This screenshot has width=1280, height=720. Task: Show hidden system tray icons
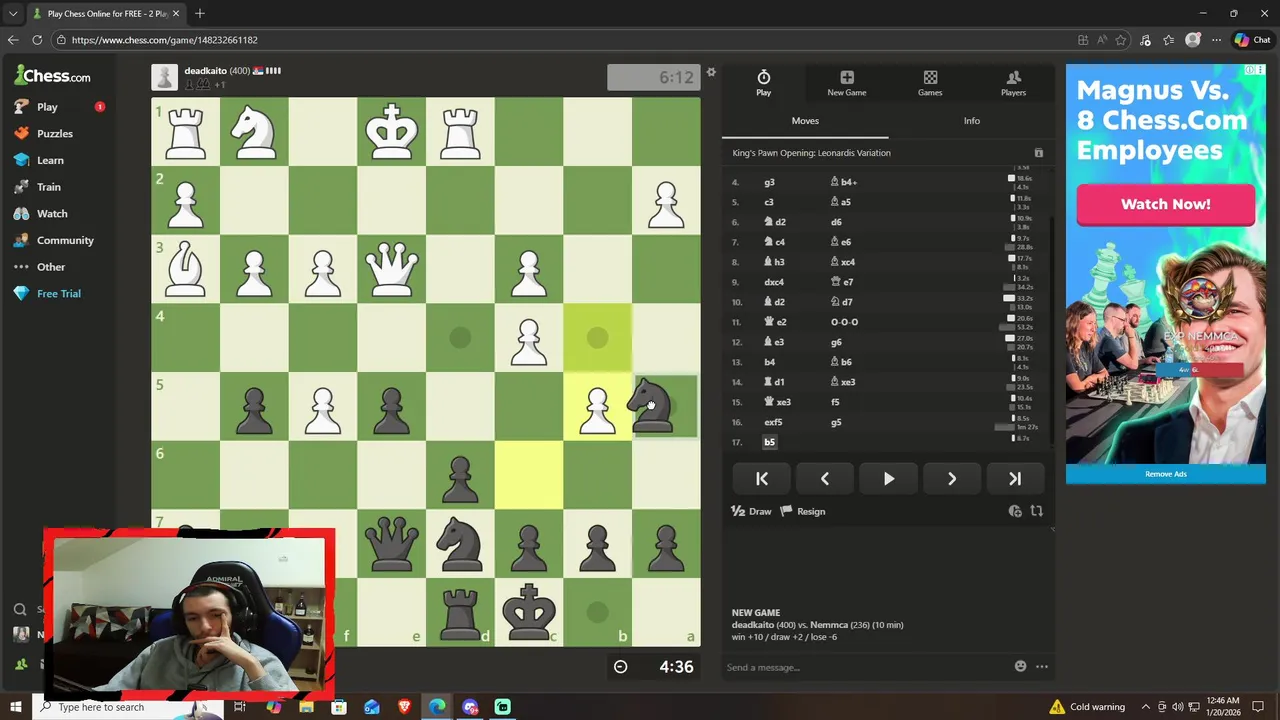(x=1146, y=707)
